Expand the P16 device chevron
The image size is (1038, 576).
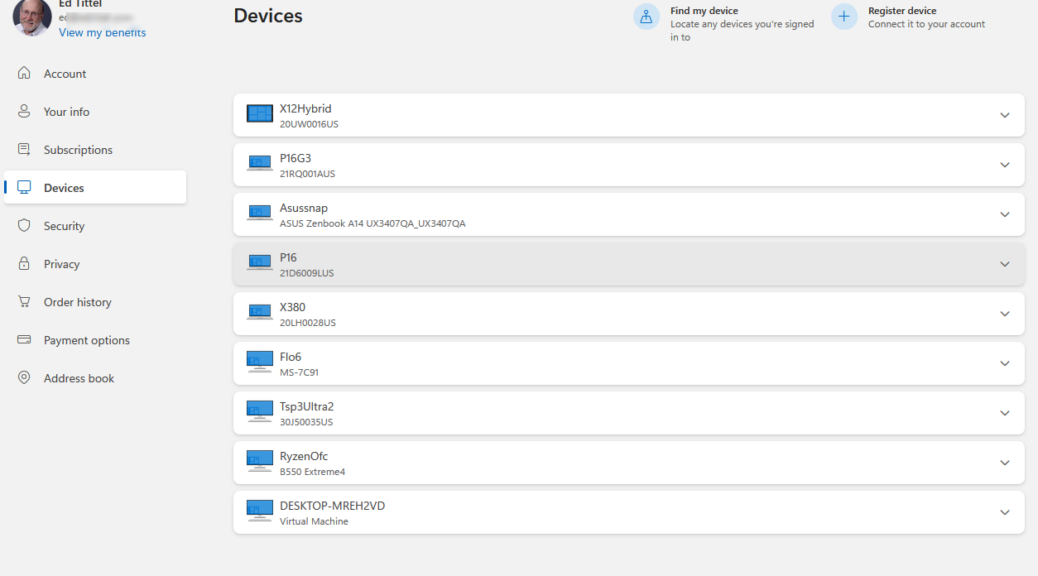click(1004, 264)
